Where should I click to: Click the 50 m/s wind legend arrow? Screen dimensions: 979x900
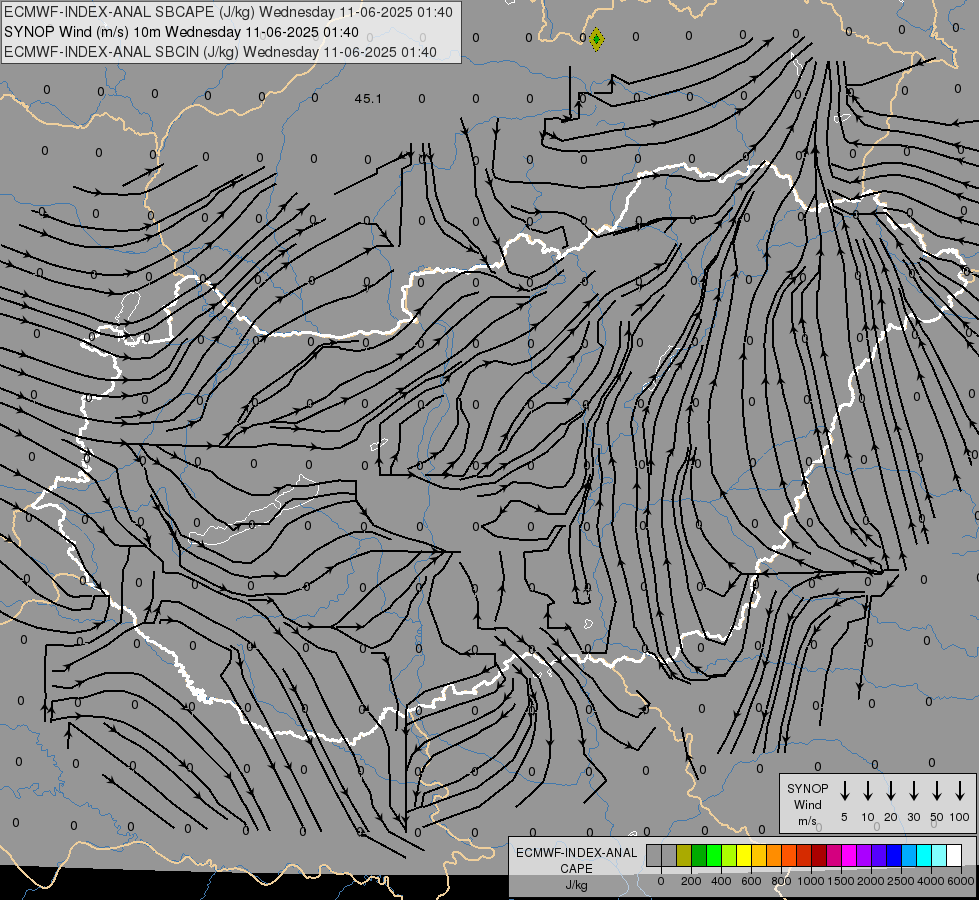pyautogui.click(x=937, y=791)
